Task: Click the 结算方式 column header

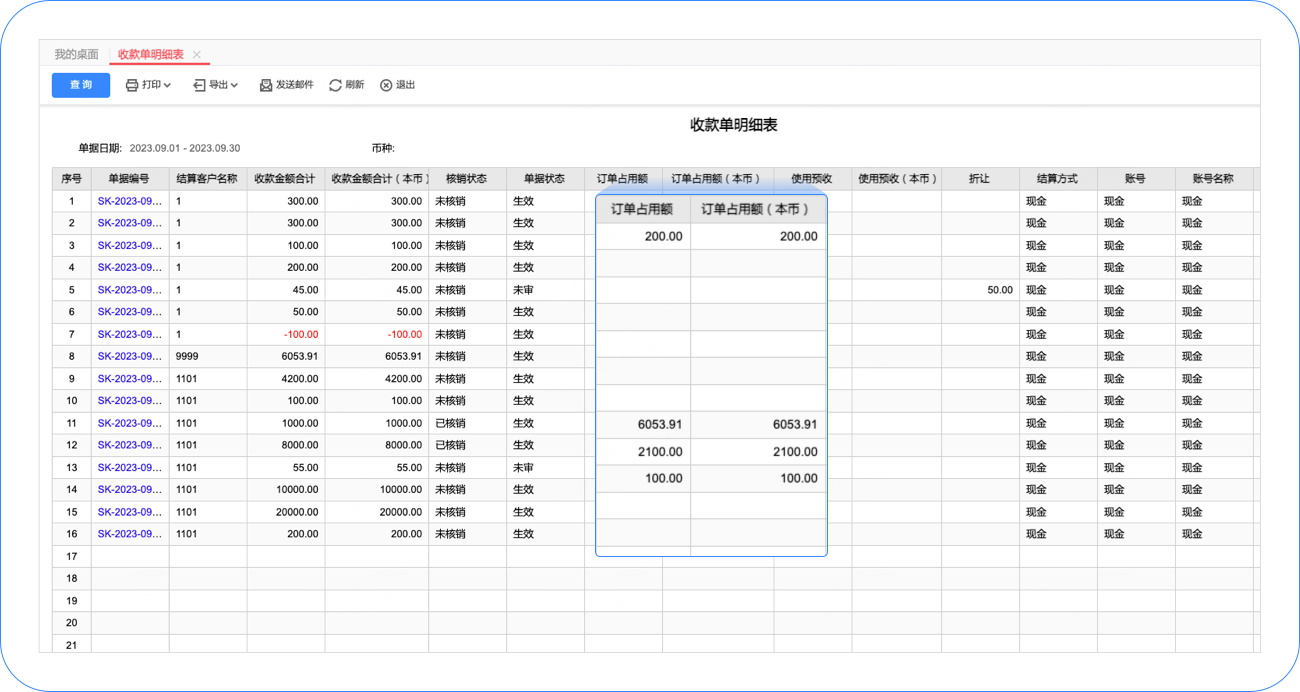Action: (x=1057, y=179)
